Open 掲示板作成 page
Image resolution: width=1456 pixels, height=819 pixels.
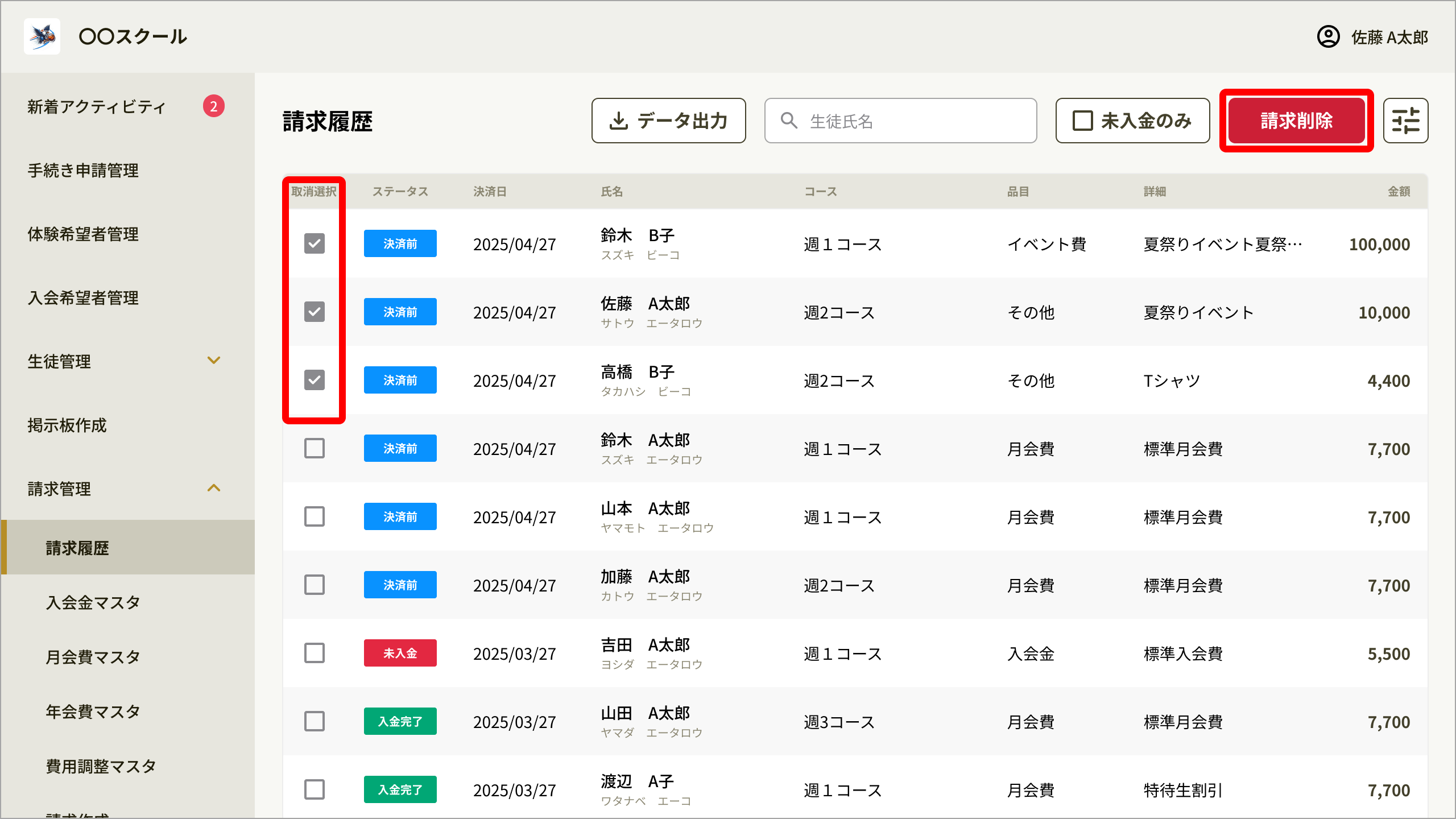67,425
